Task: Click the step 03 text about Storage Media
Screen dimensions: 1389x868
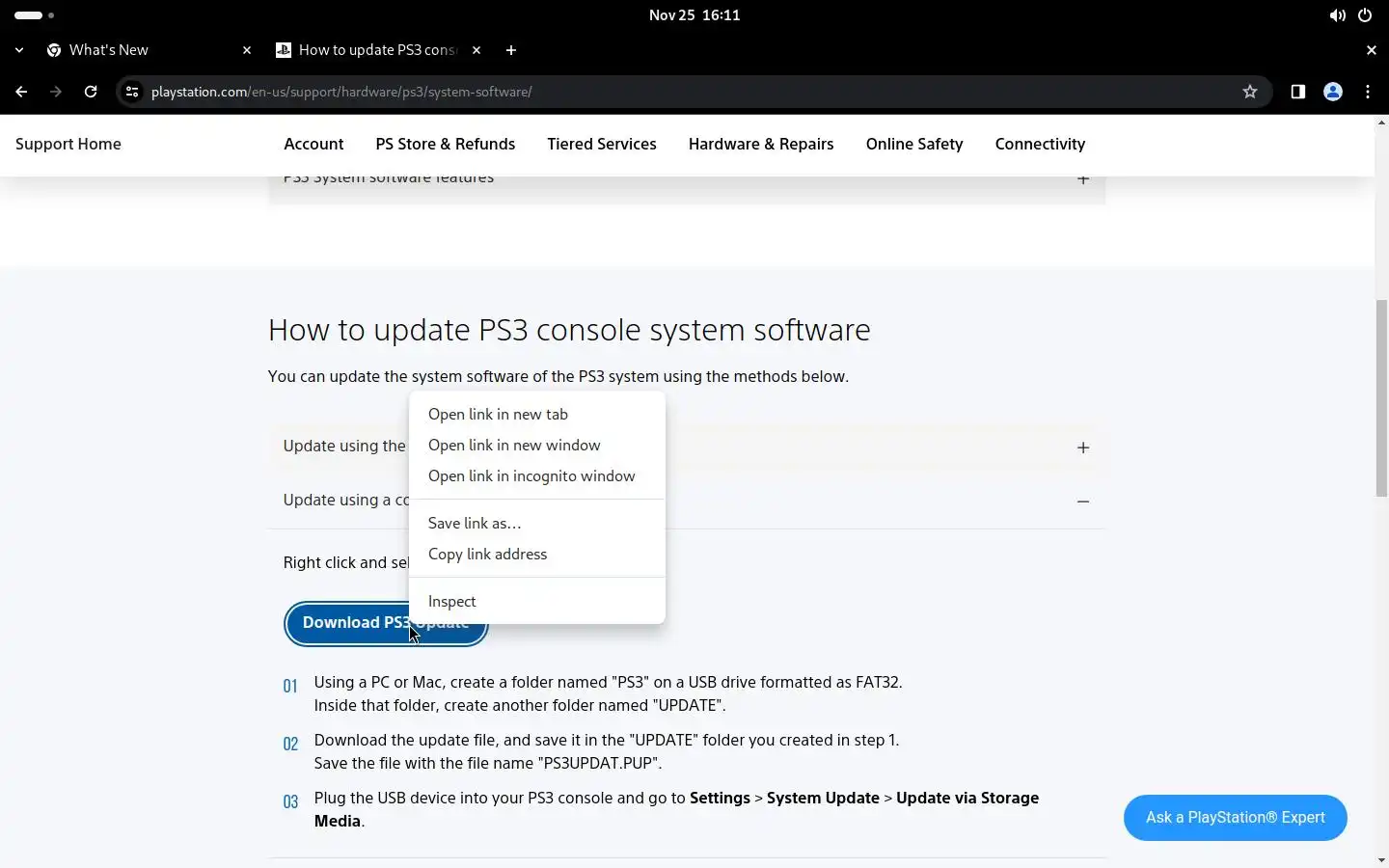Action: 676,809
